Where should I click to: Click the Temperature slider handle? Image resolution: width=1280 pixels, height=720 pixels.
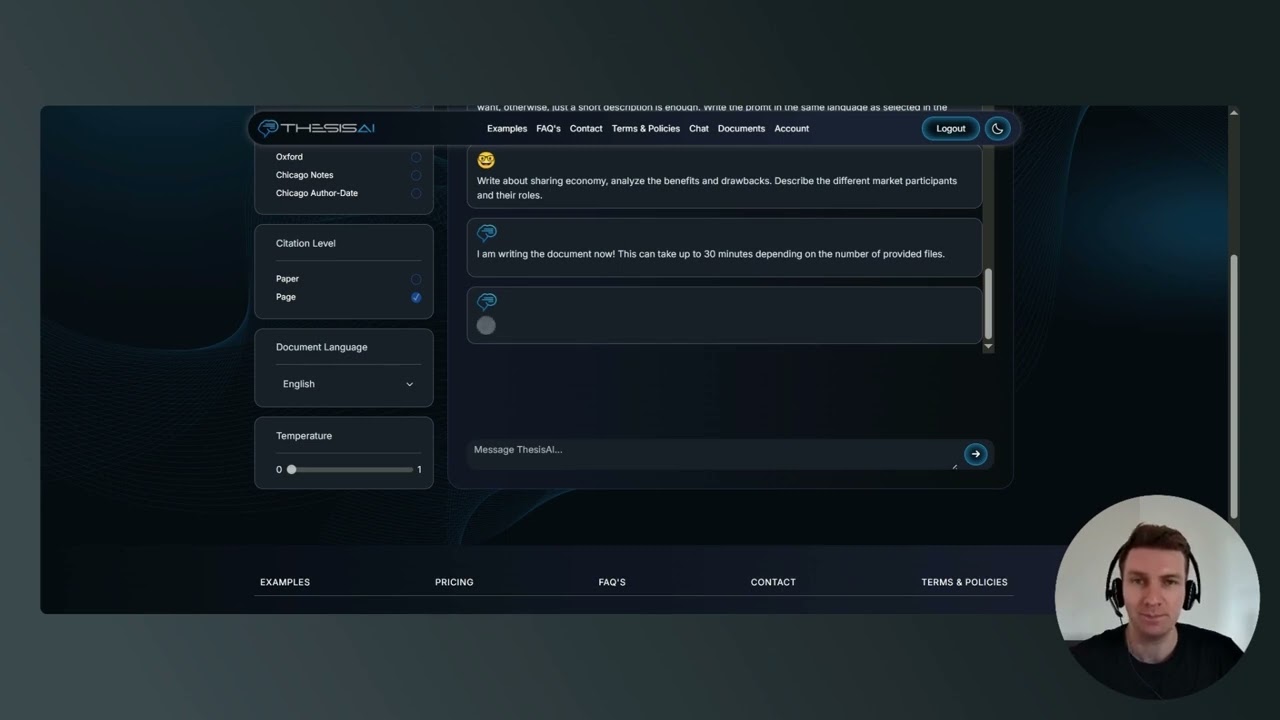point(291,469)
